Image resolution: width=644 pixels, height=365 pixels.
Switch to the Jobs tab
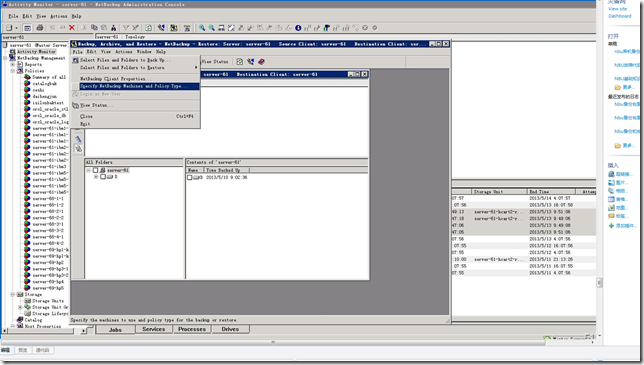115,329
